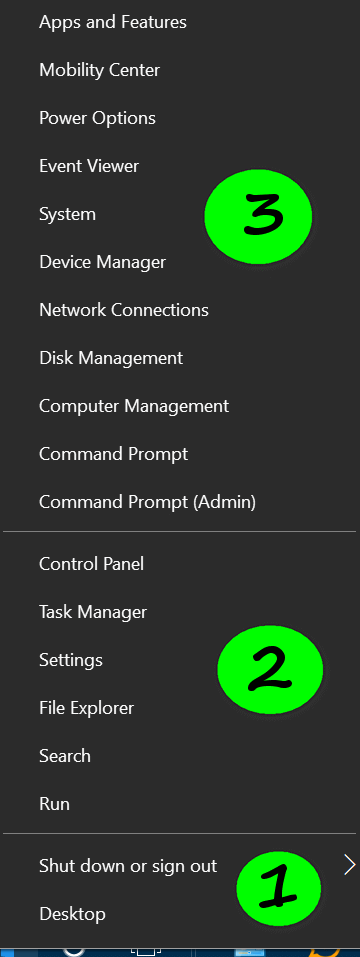360x957 pixels.
Task: Launch Disk Management
Action: [111, 358]
